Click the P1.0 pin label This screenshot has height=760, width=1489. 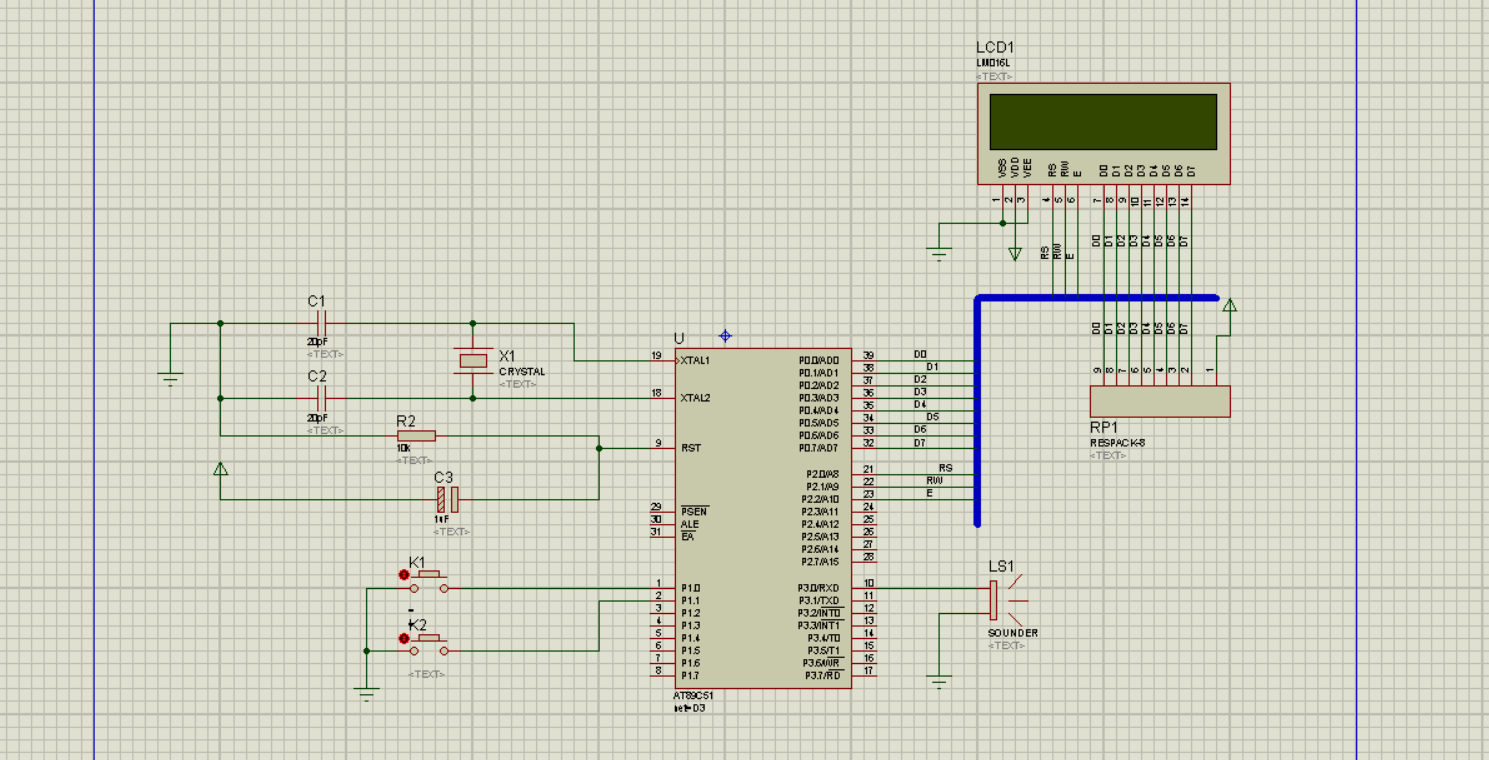click(x=690, y=588)
